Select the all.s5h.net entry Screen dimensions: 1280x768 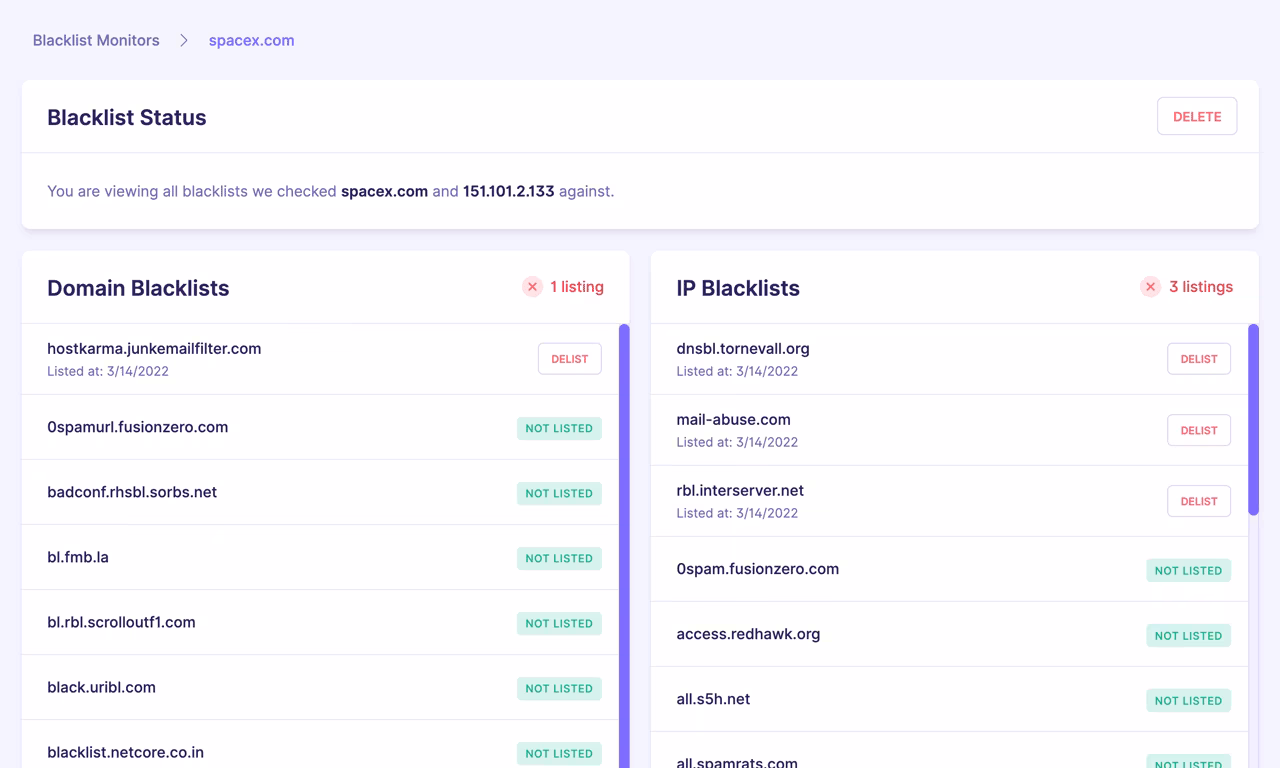(x=900, y=699)
